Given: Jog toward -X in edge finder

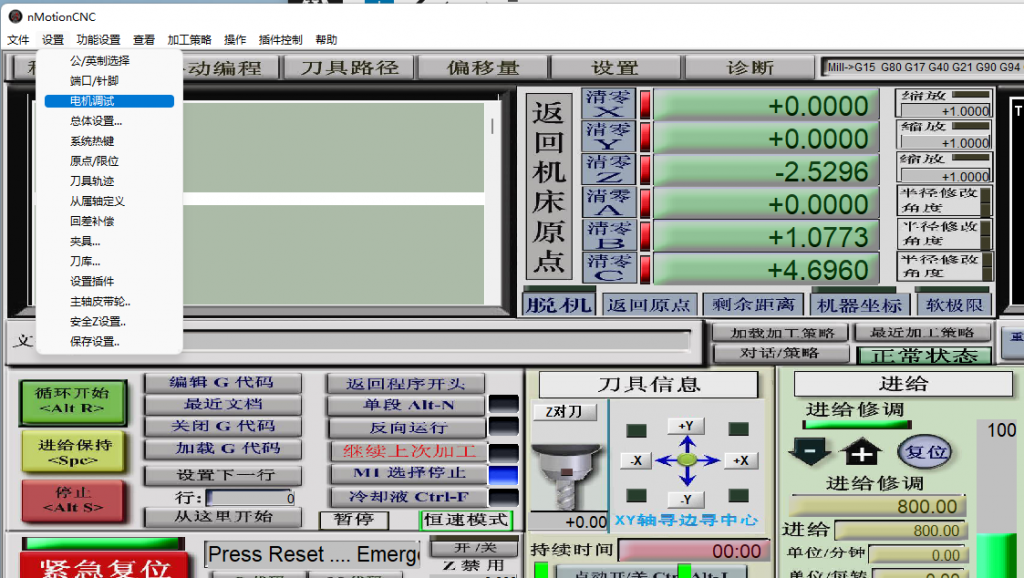Looking at the screenshot, I should tap(635, 460).
